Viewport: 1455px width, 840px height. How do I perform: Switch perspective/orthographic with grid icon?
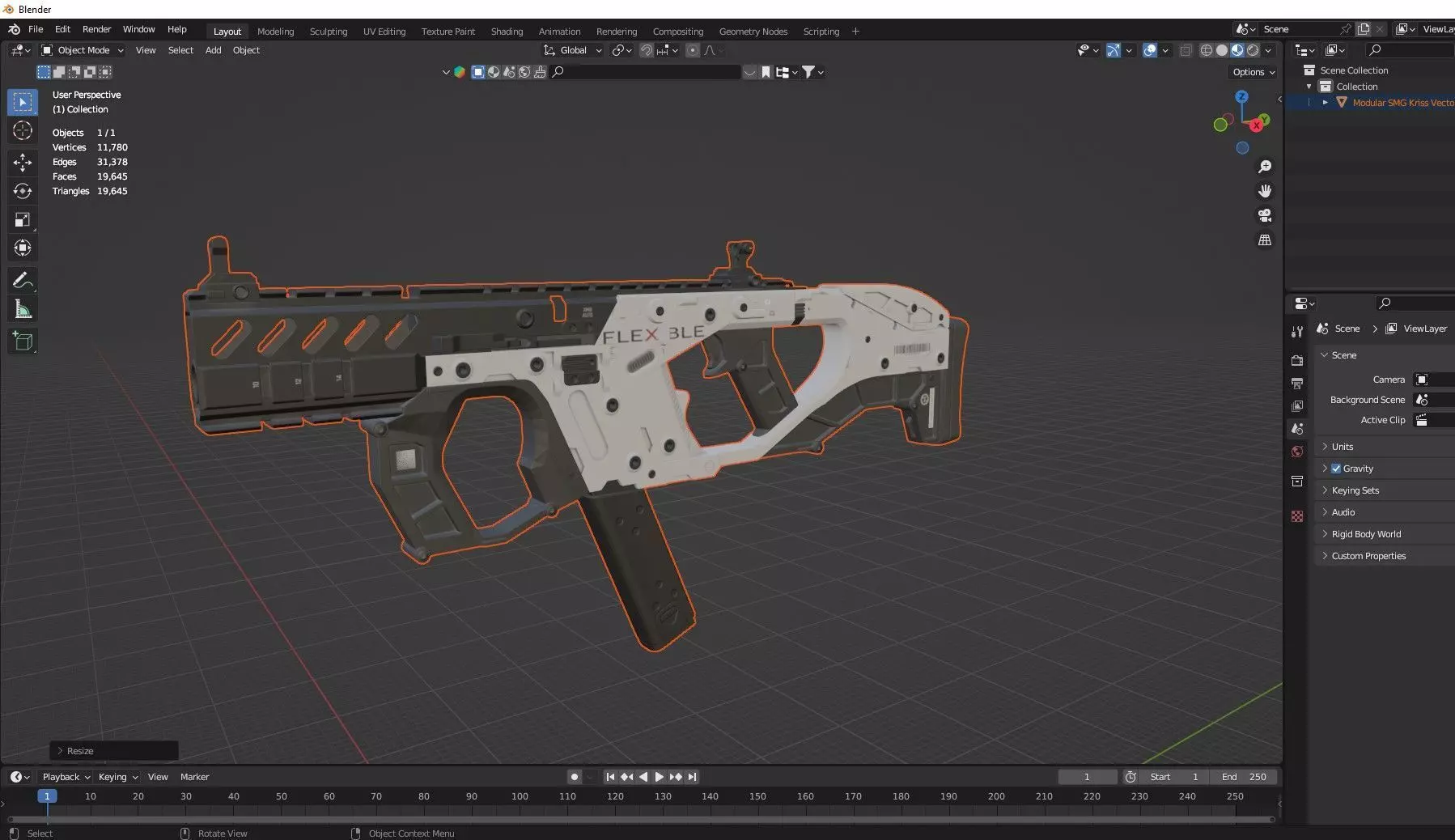[1264, 240]
